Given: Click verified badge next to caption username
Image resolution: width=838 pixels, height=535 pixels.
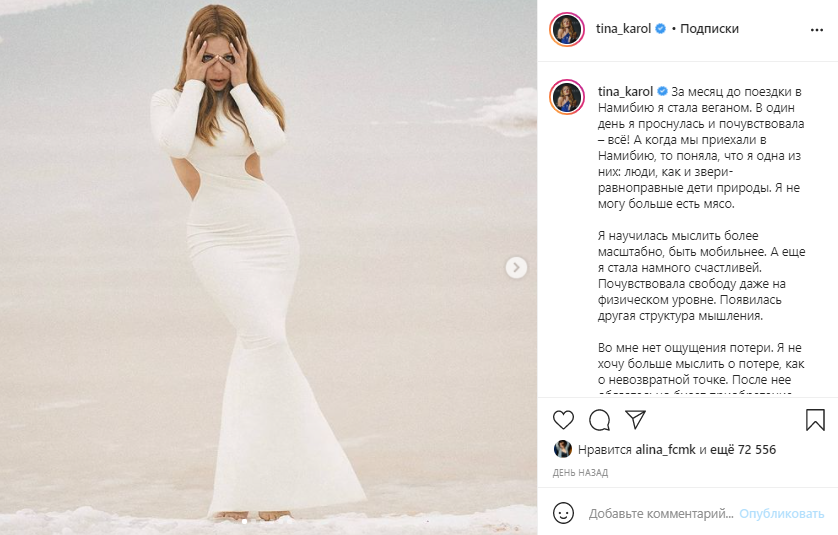Looking at the screenshot, I should (662, 91).
